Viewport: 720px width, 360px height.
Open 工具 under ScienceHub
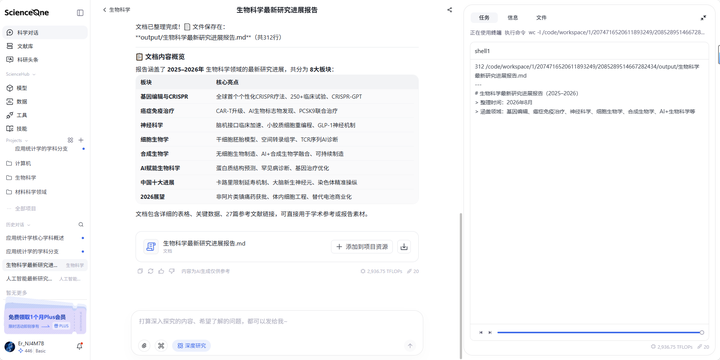(x=45, y=115)
